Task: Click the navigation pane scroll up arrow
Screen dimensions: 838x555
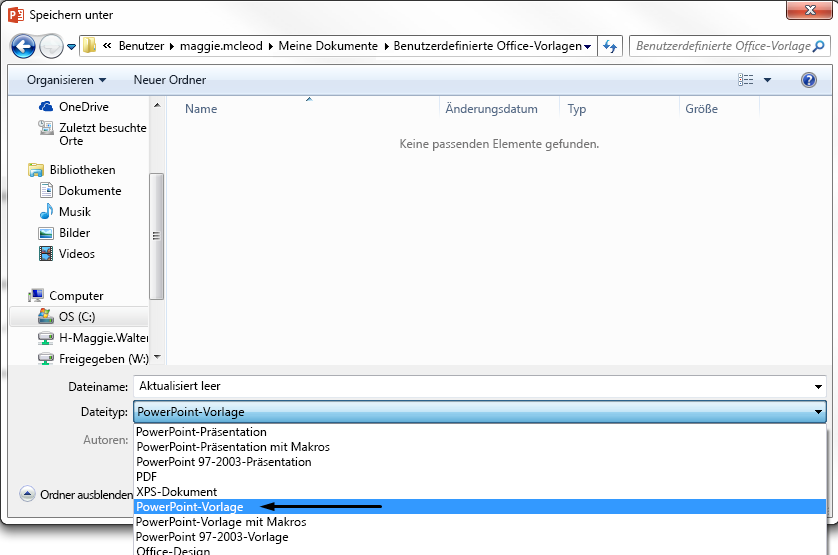Action: point(157,105)
